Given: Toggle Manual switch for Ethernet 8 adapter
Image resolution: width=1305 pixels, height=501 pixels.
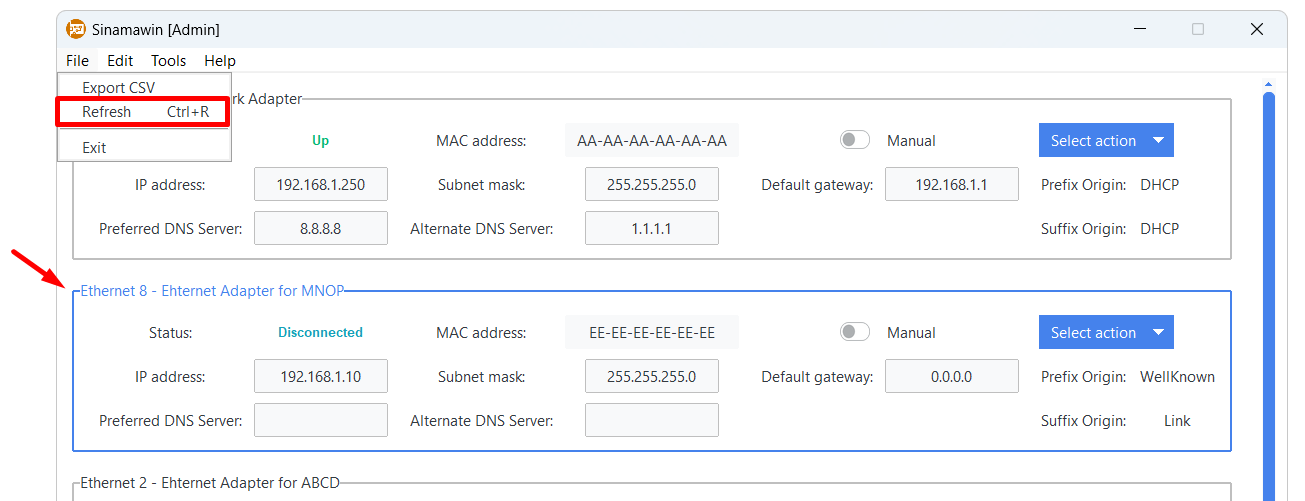Looking at the screenshot, I should 855,333.
